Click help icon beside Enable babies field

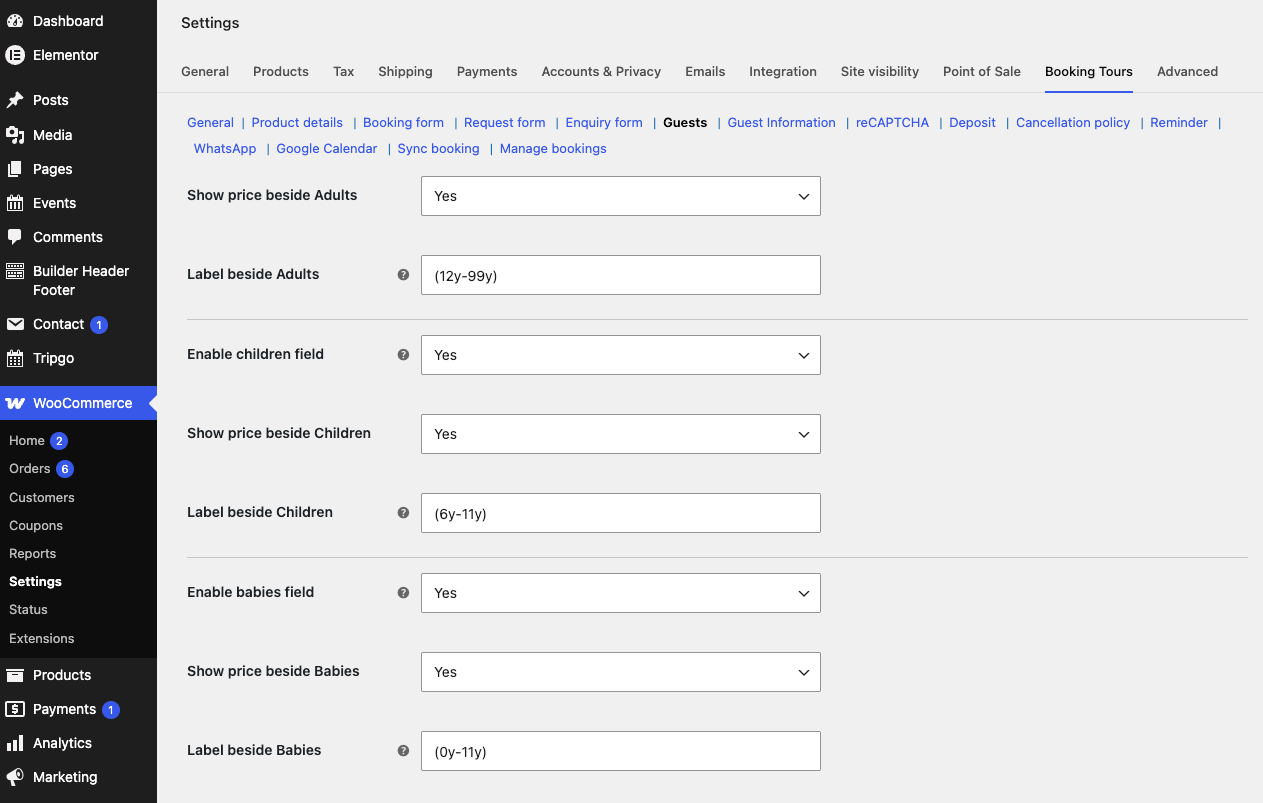pos(403,592)
